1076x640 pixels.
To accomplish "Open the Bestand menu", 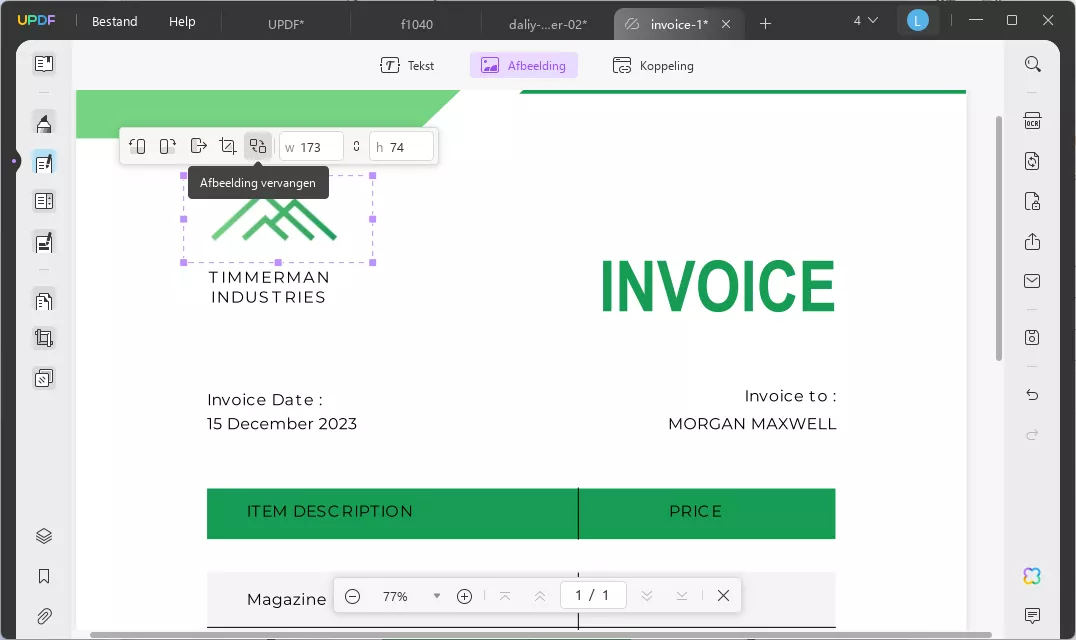I will coord(115,22).
